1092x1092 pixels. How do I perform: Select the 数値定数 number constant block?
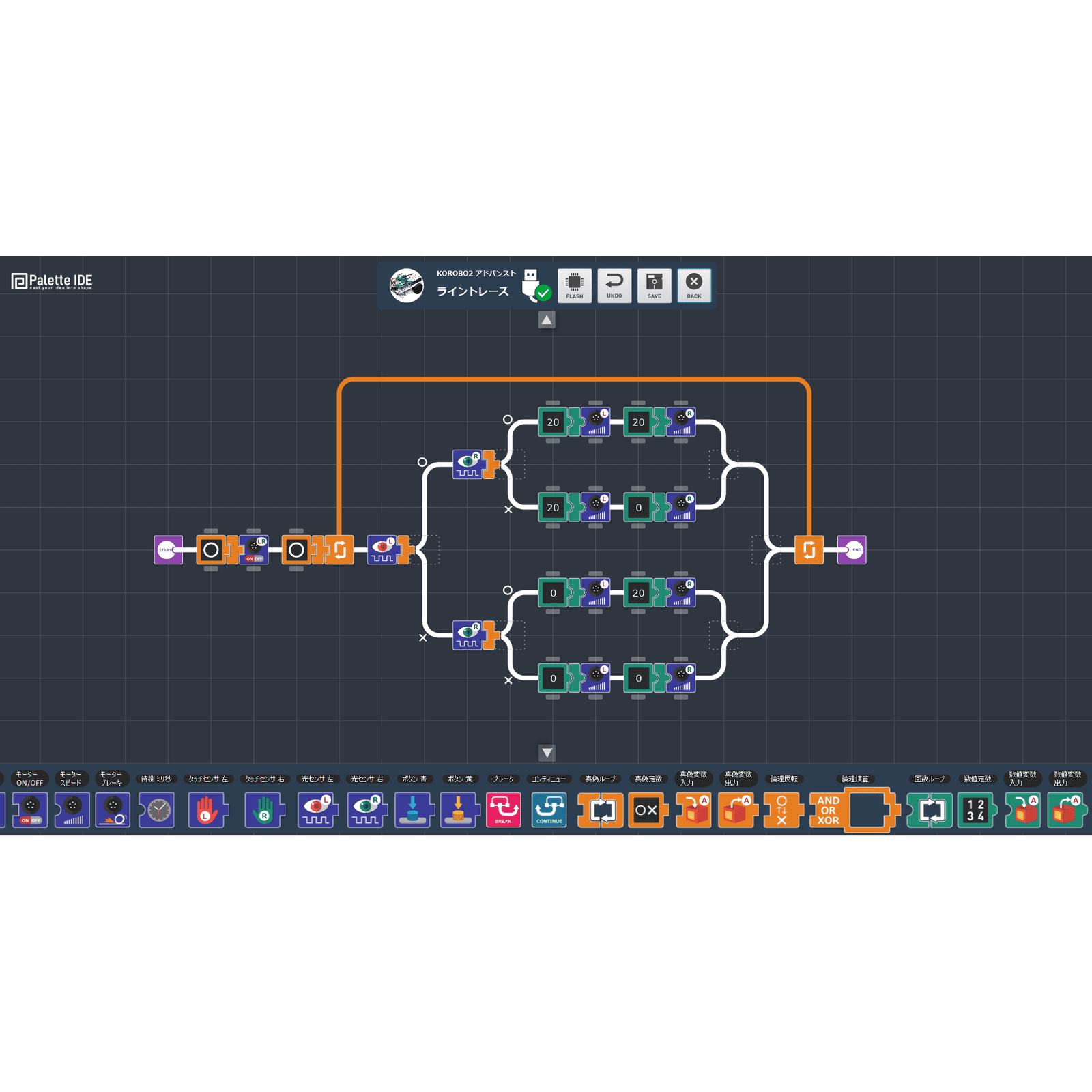pos(976,811)
